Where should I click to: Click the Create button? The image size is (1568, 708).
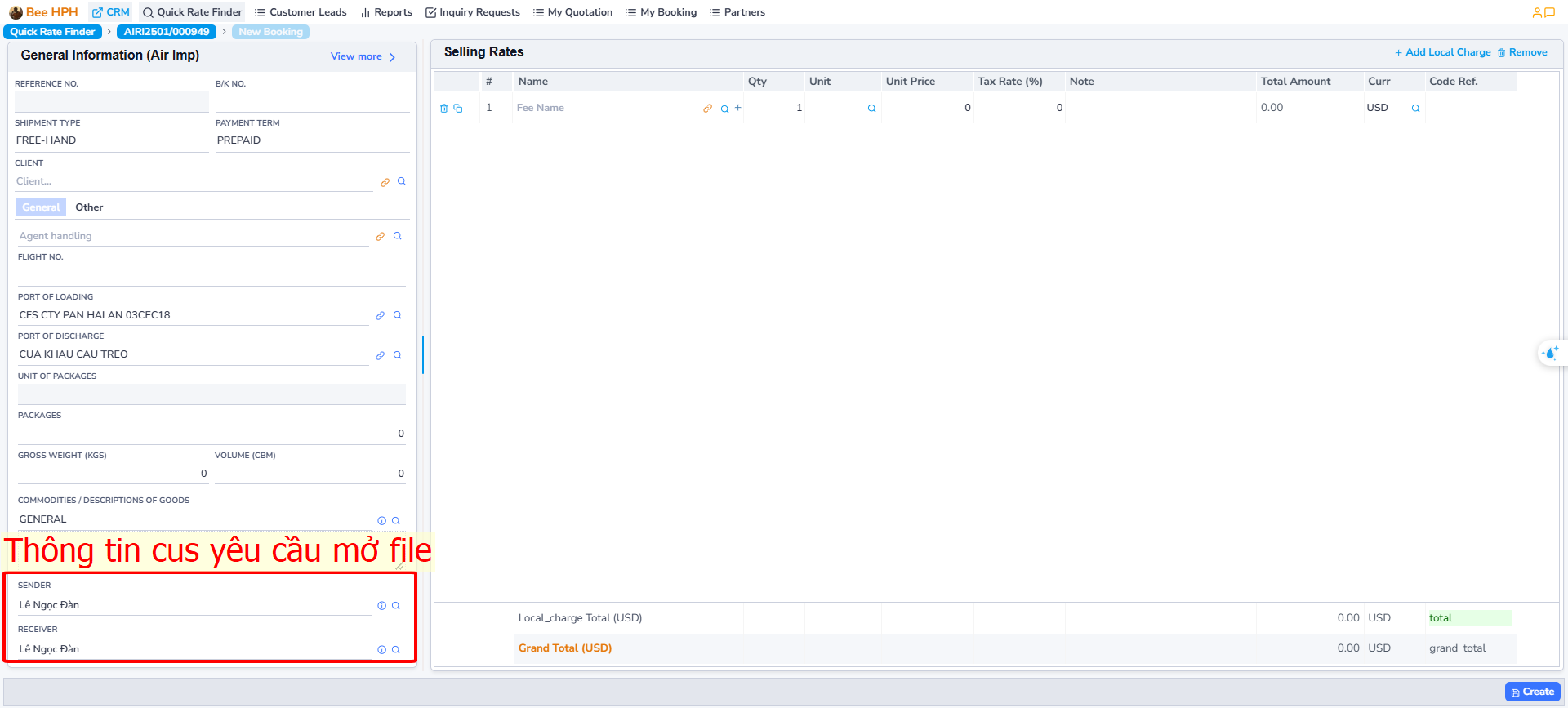click(x=1533, y=692)
